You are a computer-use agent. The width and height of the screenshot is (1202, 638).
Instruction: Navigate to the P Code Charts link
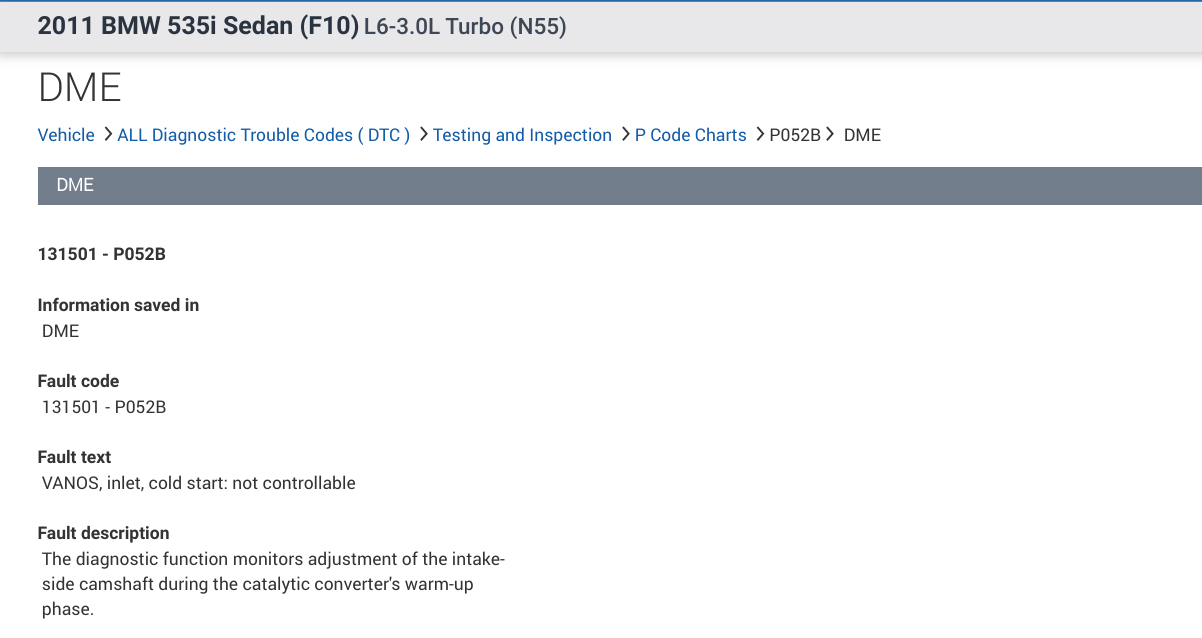pyautogui.click(x=690, y=135)
